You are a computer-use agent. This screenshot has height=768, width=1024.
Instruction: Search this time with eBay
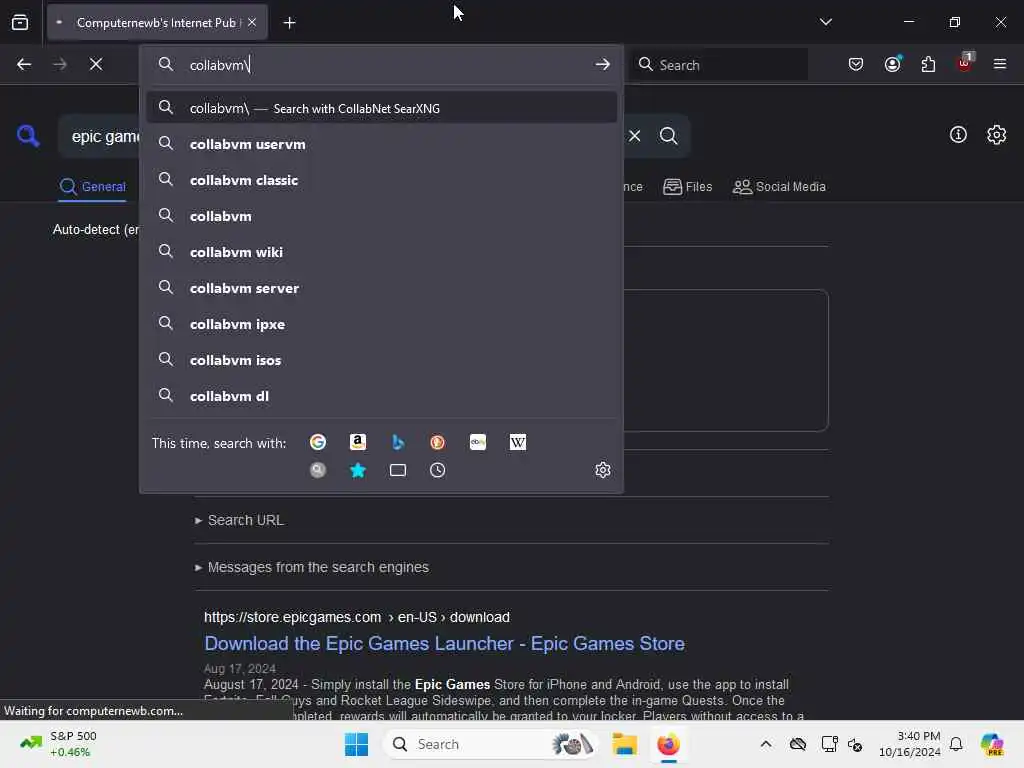click(x=477, y=443)
